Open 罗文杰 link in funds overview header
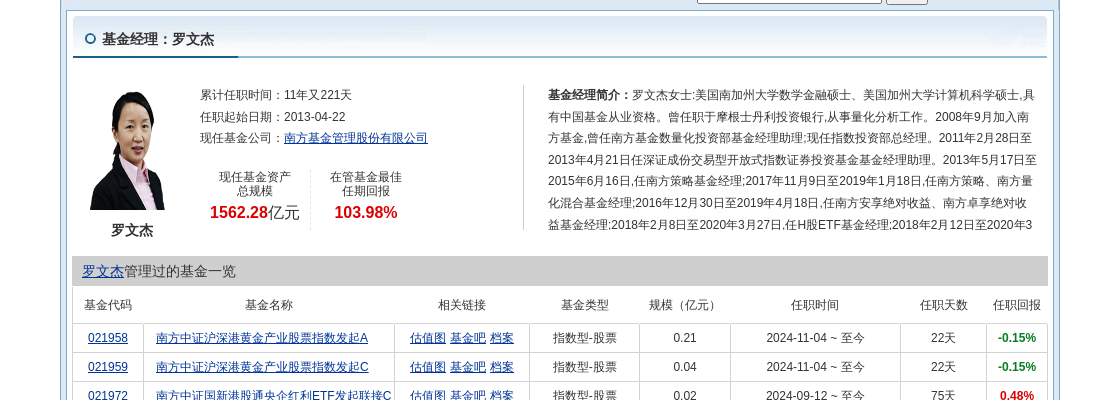 tap(103, 271)
